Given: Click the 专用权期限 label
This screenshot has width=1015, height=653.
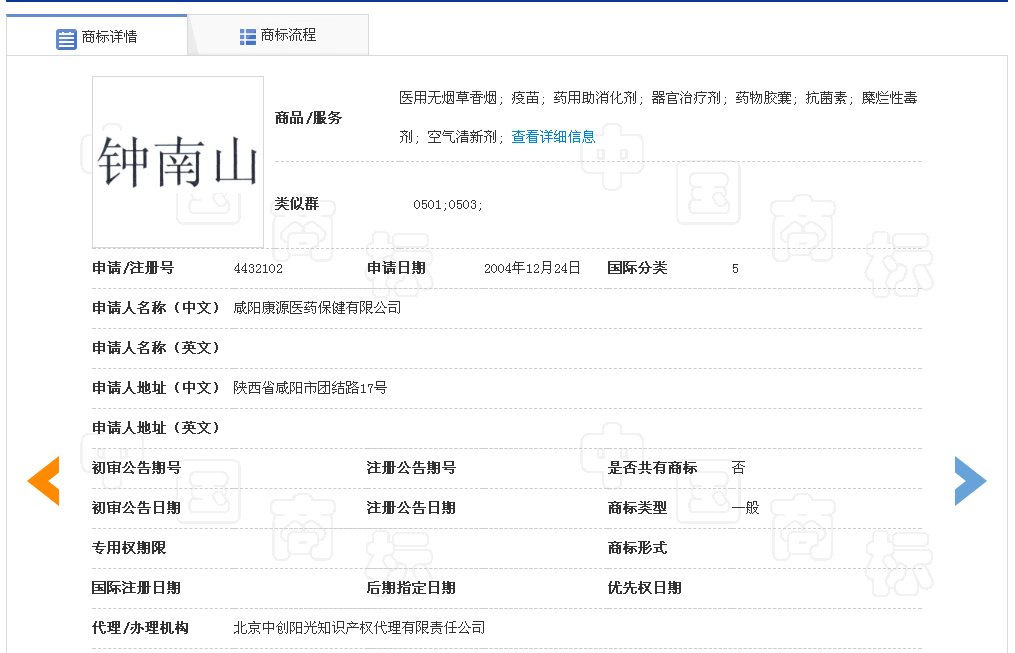Looking at the screenshot, I should click(129, 548).
